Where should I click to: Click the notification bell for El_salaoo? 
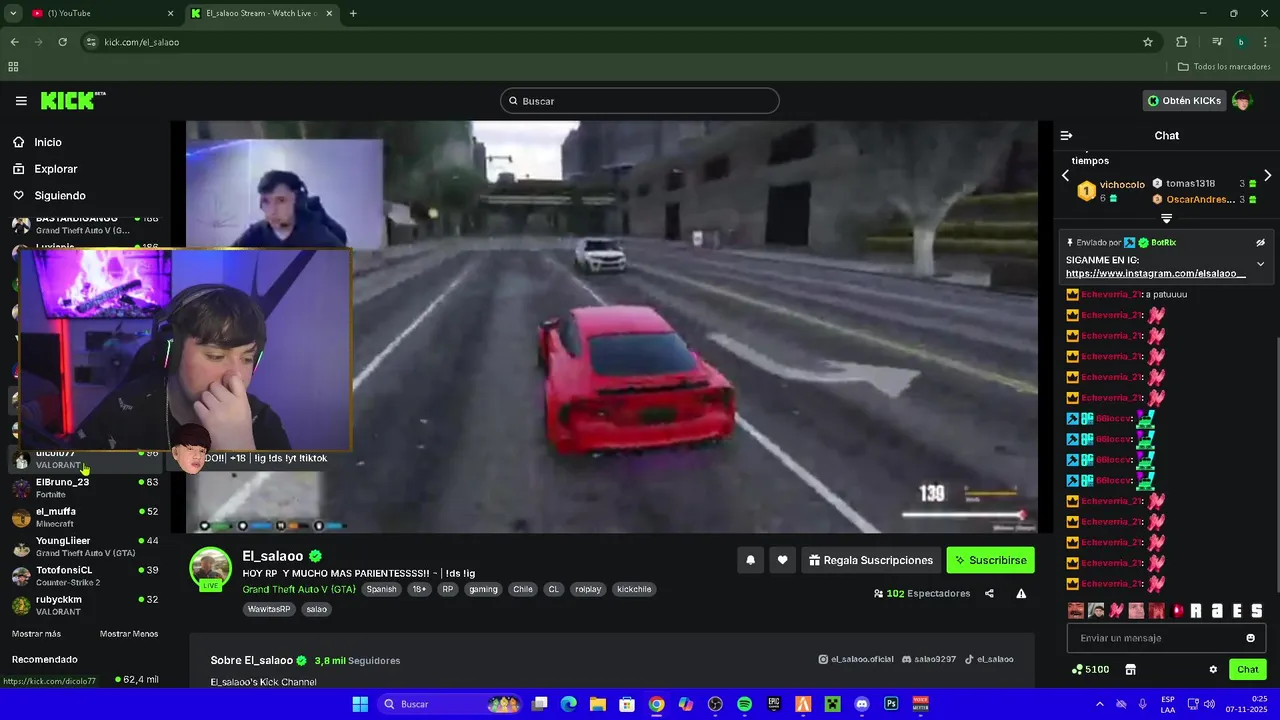pos(750,560)
